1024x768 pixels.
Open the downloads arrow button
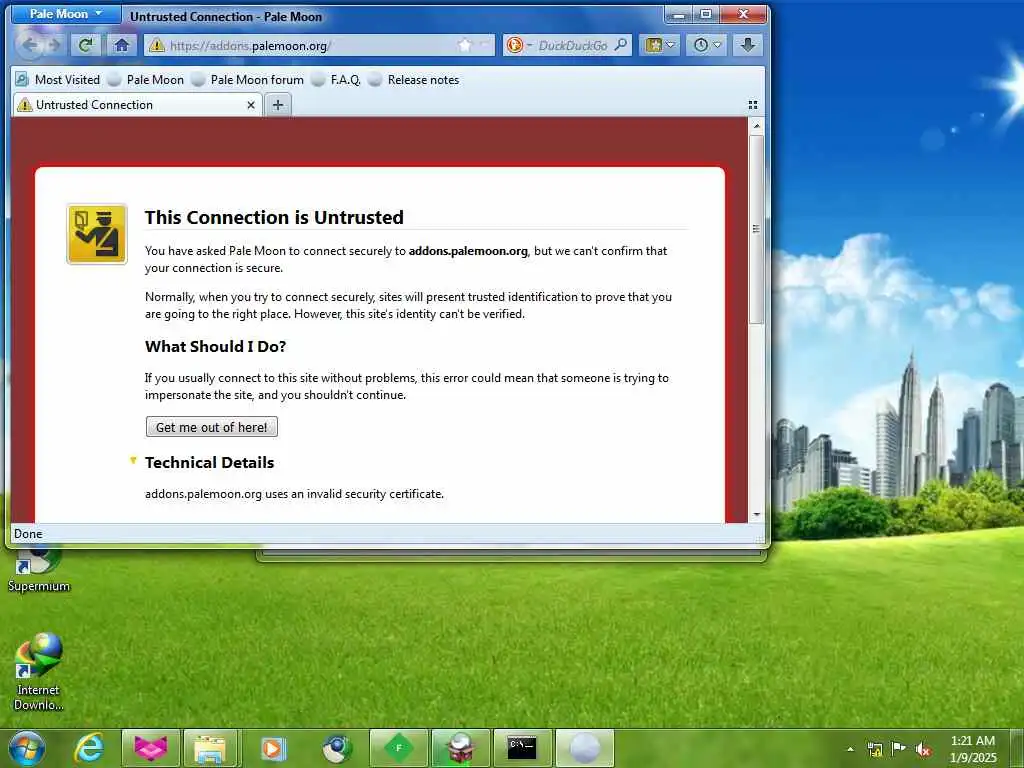tap(748, 44)
